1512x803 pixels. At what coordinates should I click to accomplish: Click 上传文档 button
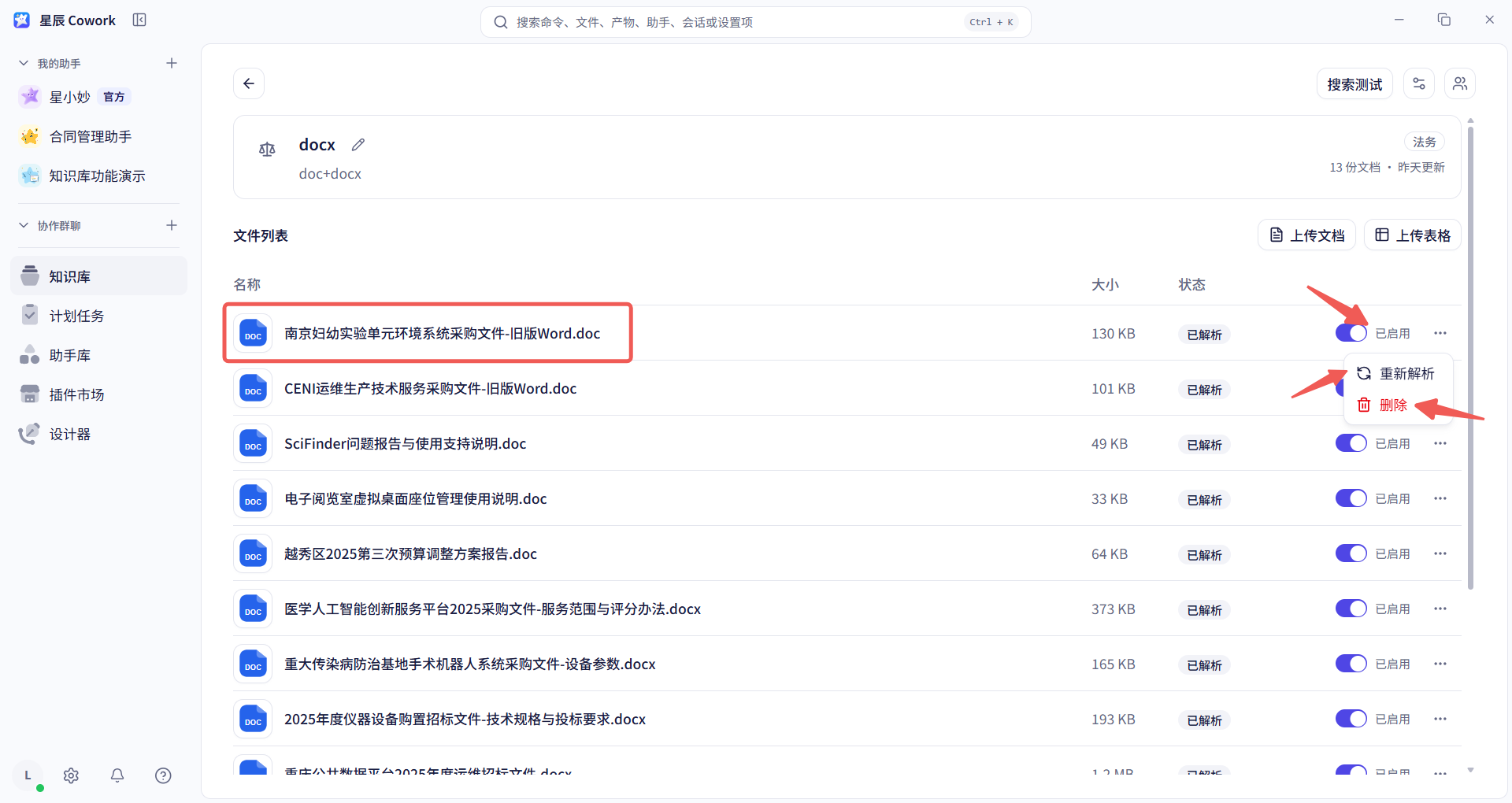[1306, 235]
